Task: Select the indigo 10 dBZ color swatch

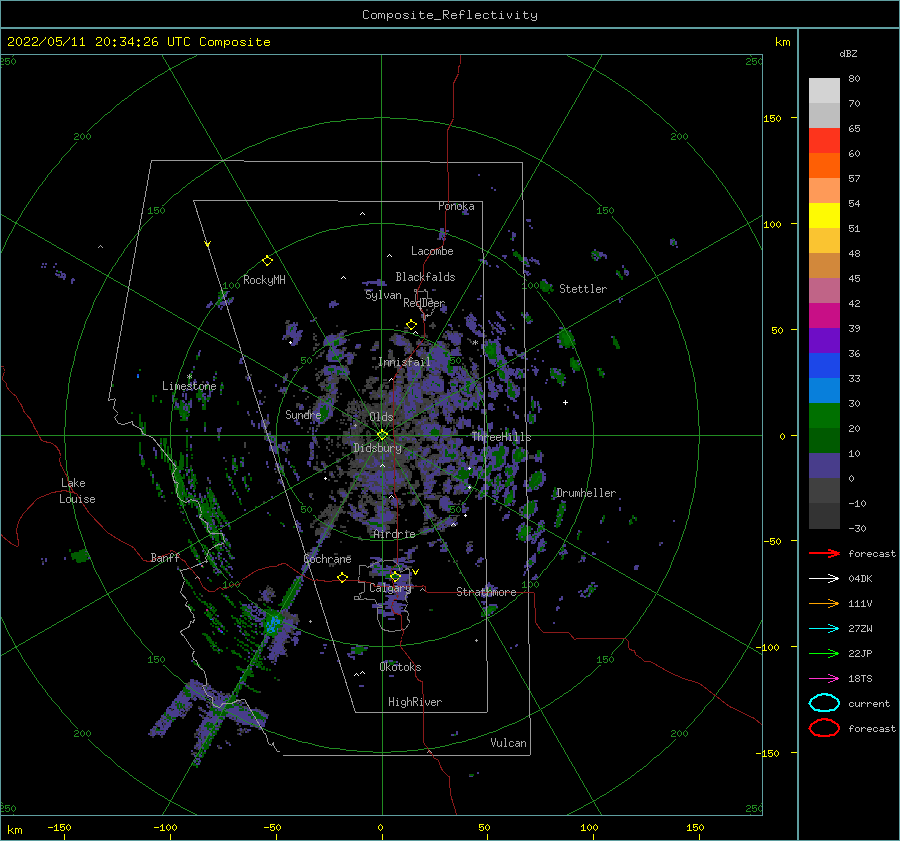Action: tap(824, 466)
